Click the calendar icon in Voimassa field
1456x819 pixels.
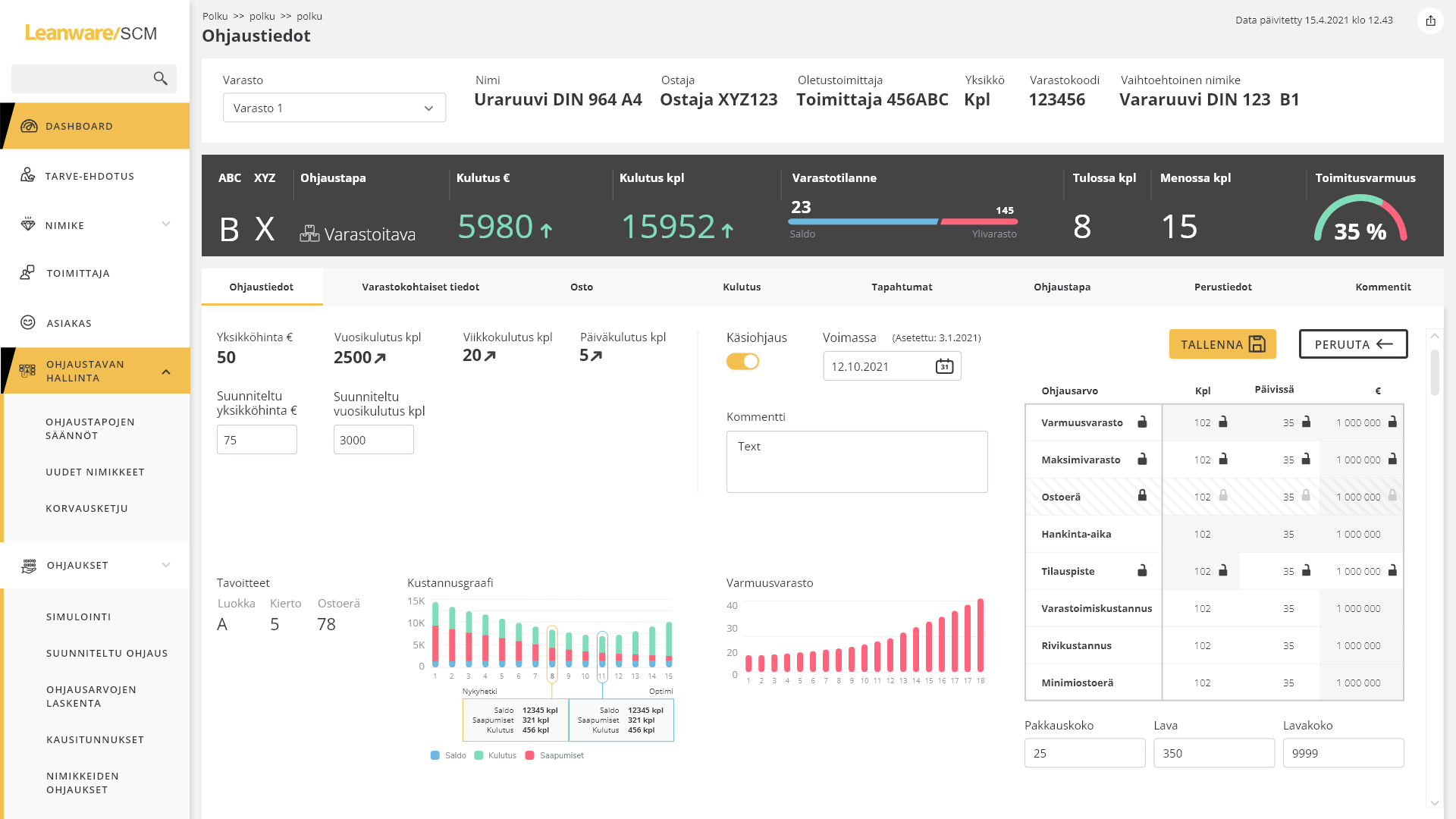(x=944, y=366)
